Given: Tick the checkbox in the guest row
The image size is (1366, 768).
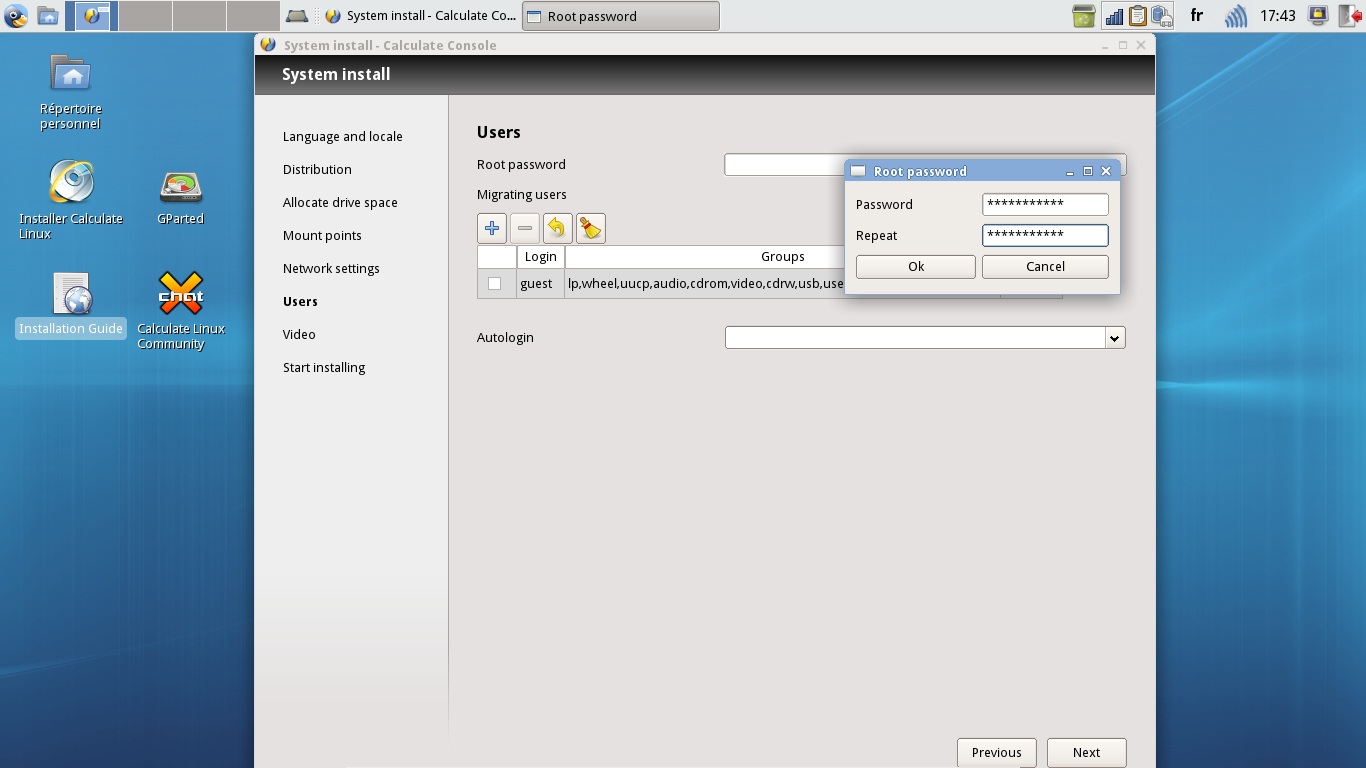Looking at the screenshot, I should pos(494,283).
